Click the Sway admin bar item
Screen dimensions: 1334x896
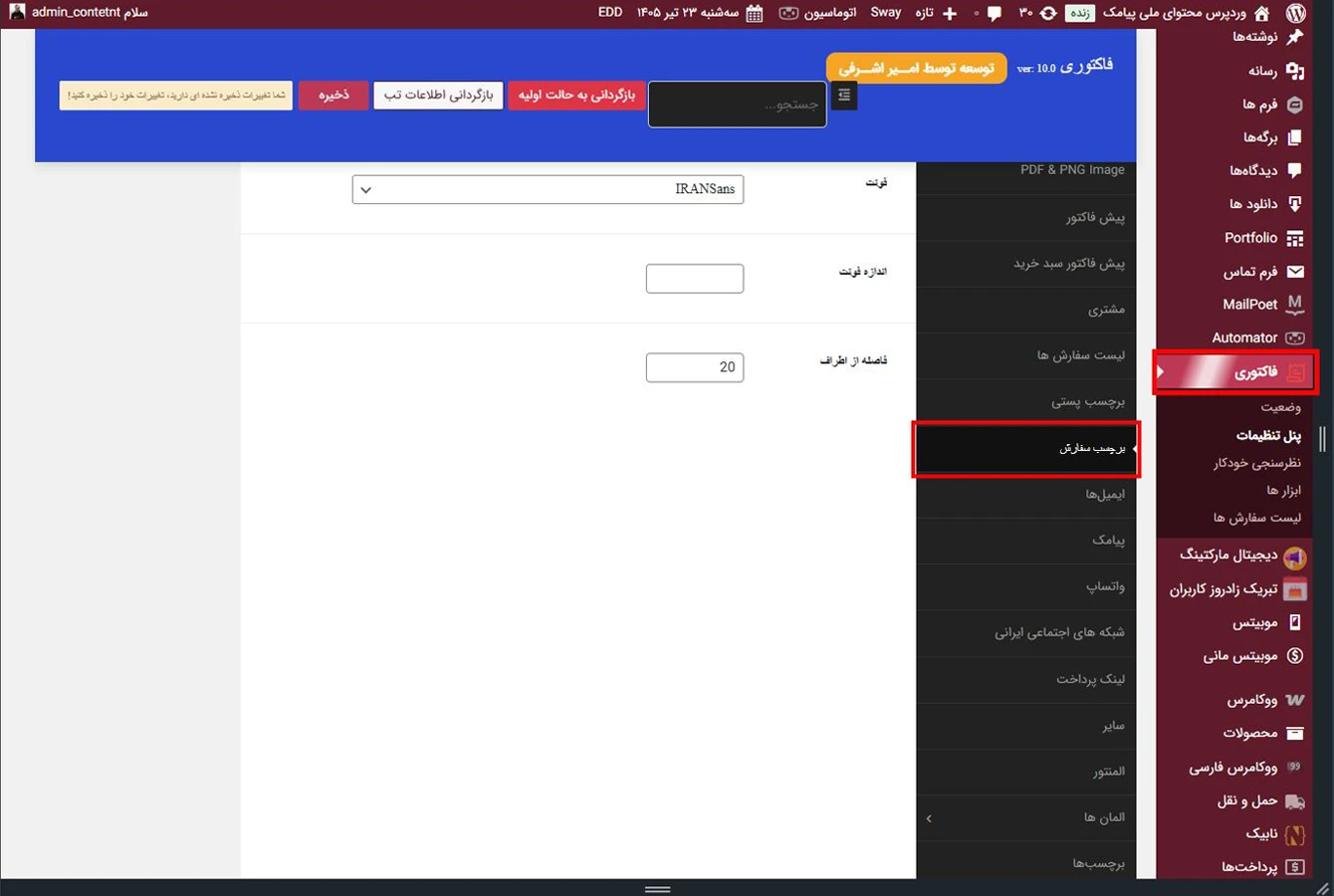(x=885, y=13)
